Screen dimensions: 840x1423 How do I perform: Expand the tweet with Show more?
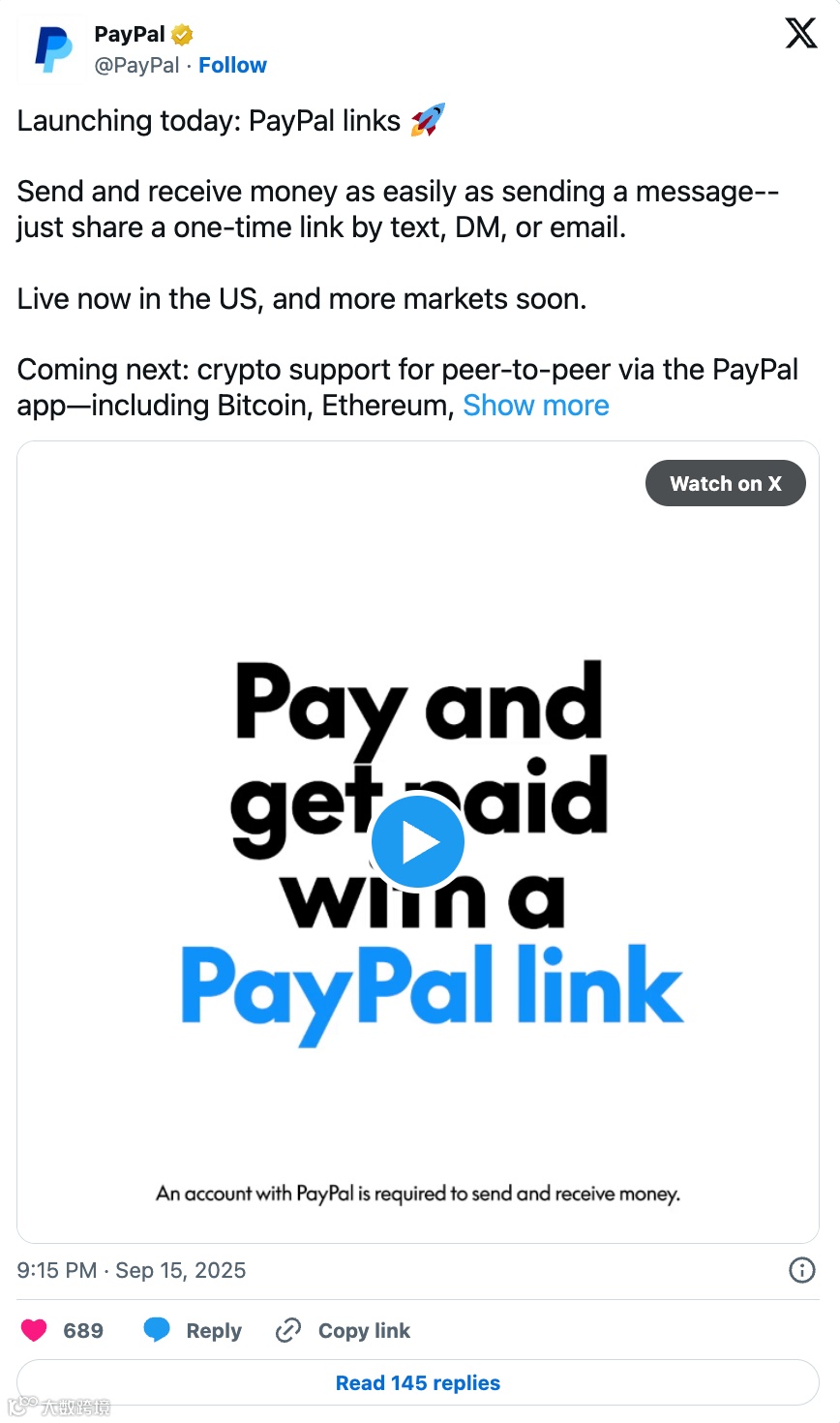536,406
